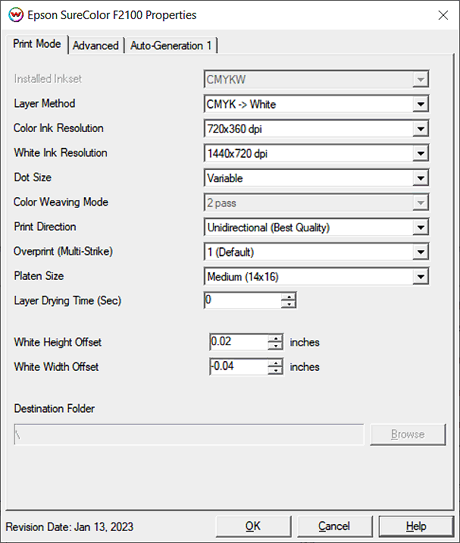Open the Advanced tab

pyautogui.click(x=96, y=46)
